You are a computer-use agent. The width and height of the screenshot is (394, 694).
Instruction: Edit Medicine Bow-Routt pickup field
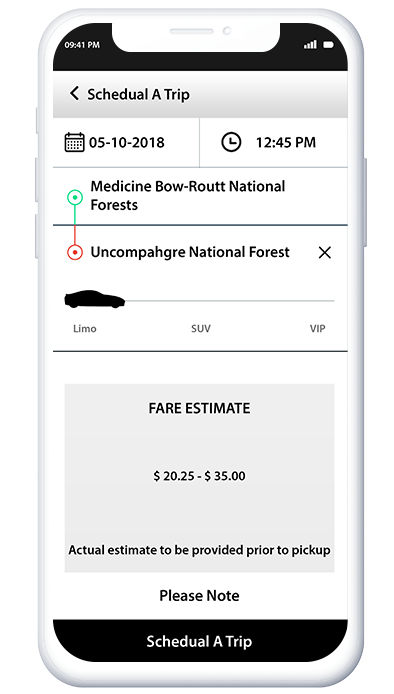coord(200,196)
